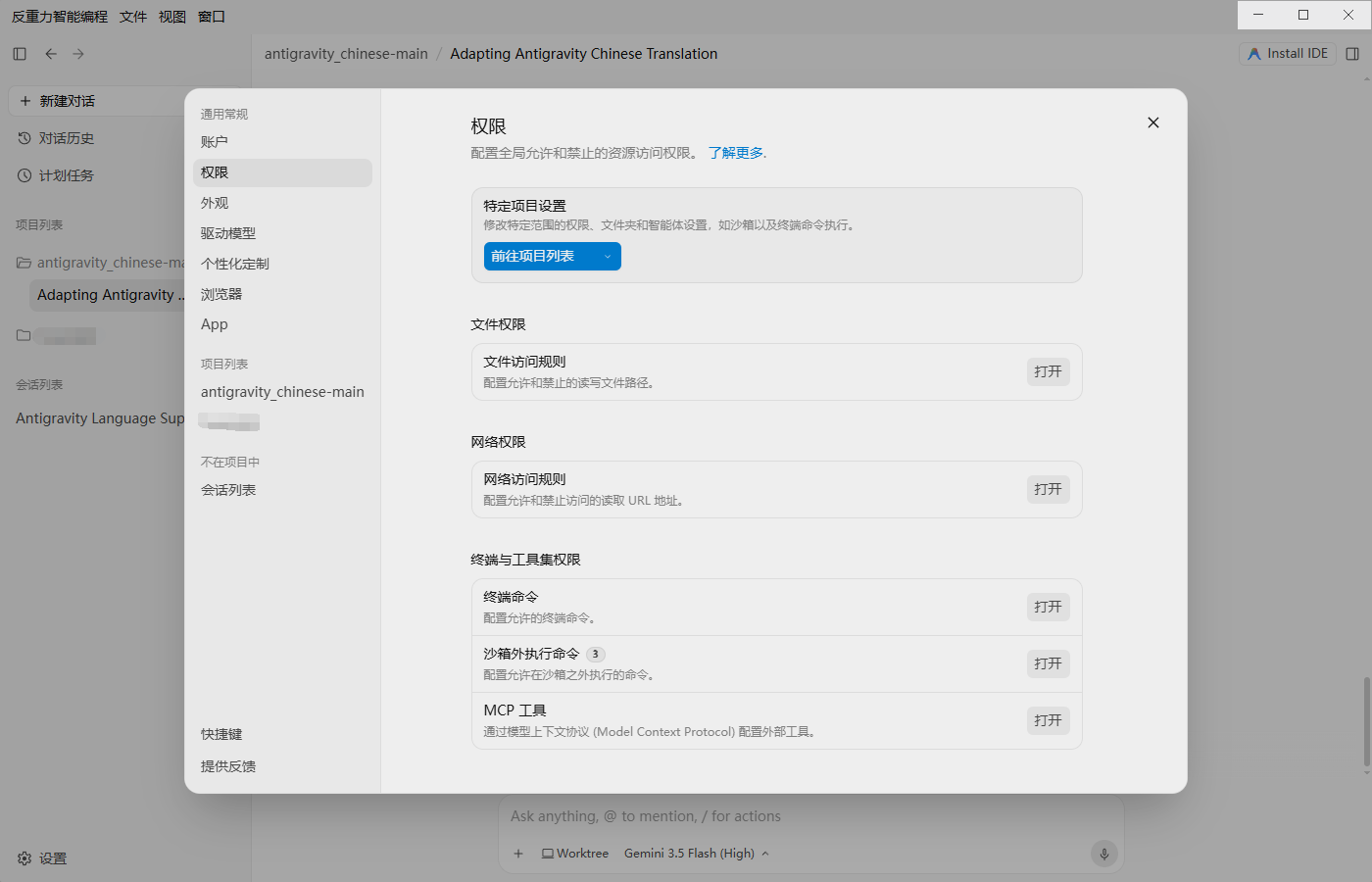
Task: Toggle the right side panel icon
Action: click(1352, 54)
